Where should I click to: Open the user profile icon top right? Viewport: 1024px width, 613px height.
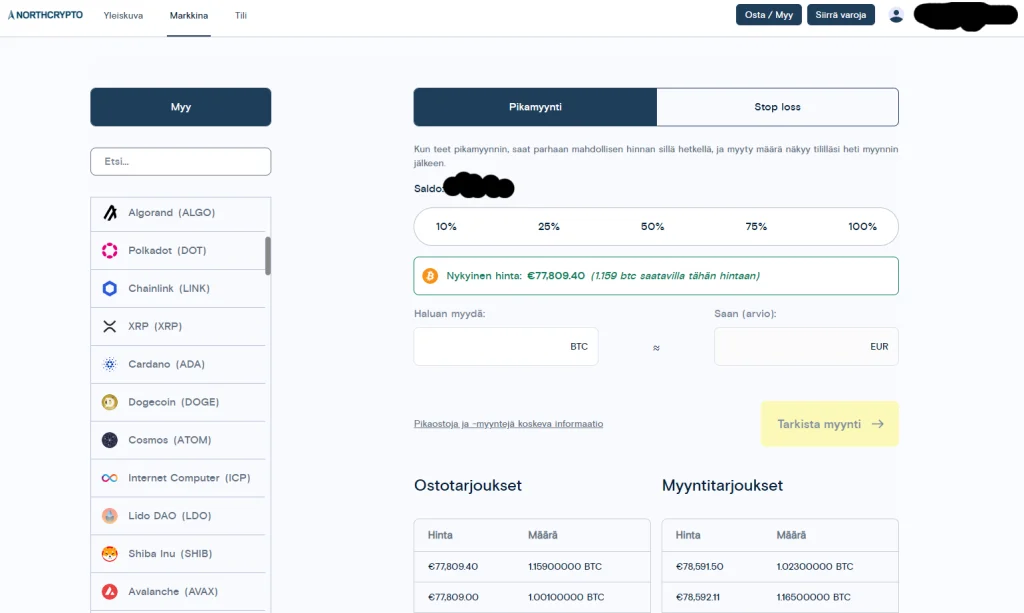(896, 14)
